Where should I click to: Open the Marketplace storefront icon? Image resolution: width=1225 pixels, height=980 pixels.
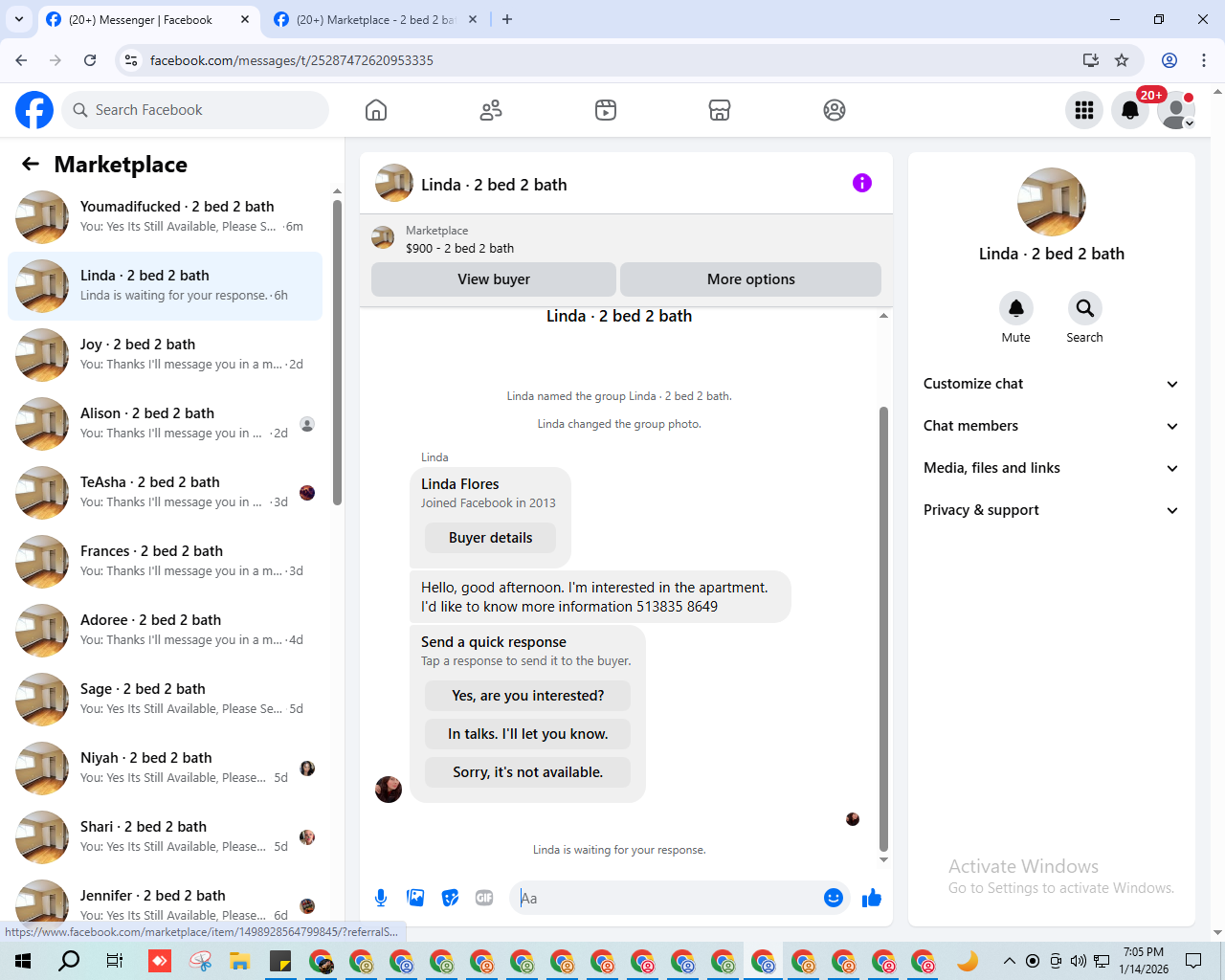720,110
